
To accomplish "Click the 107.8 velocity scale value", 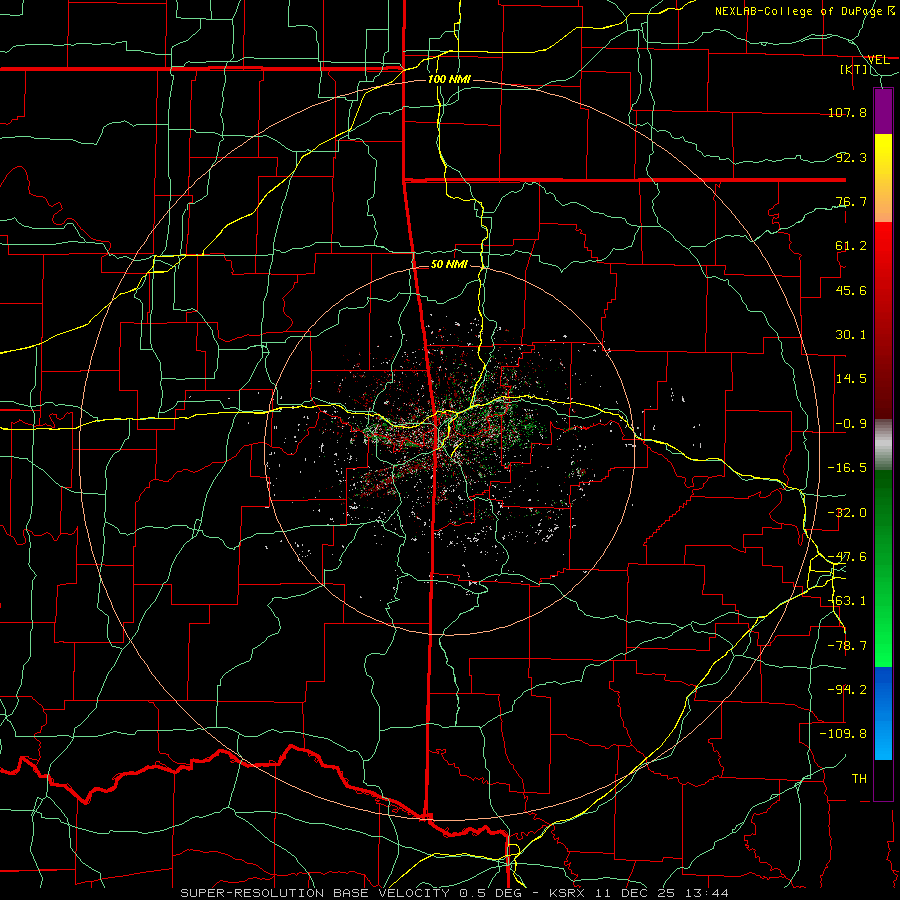I will pyautogui.click(x=848, y=112).
